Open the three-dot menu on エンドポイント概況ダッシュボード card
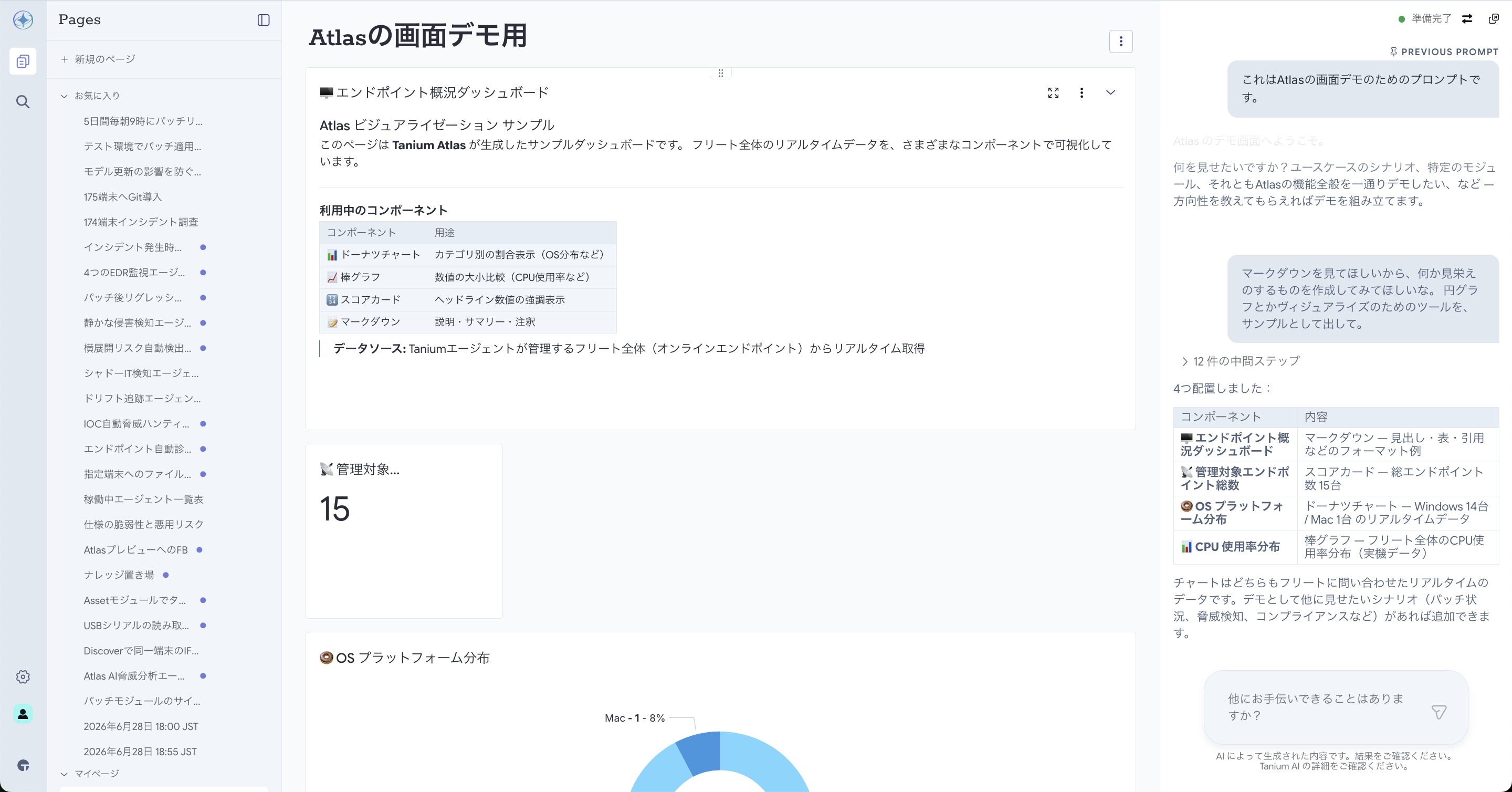1512x792 pixels. (1081, 93)
